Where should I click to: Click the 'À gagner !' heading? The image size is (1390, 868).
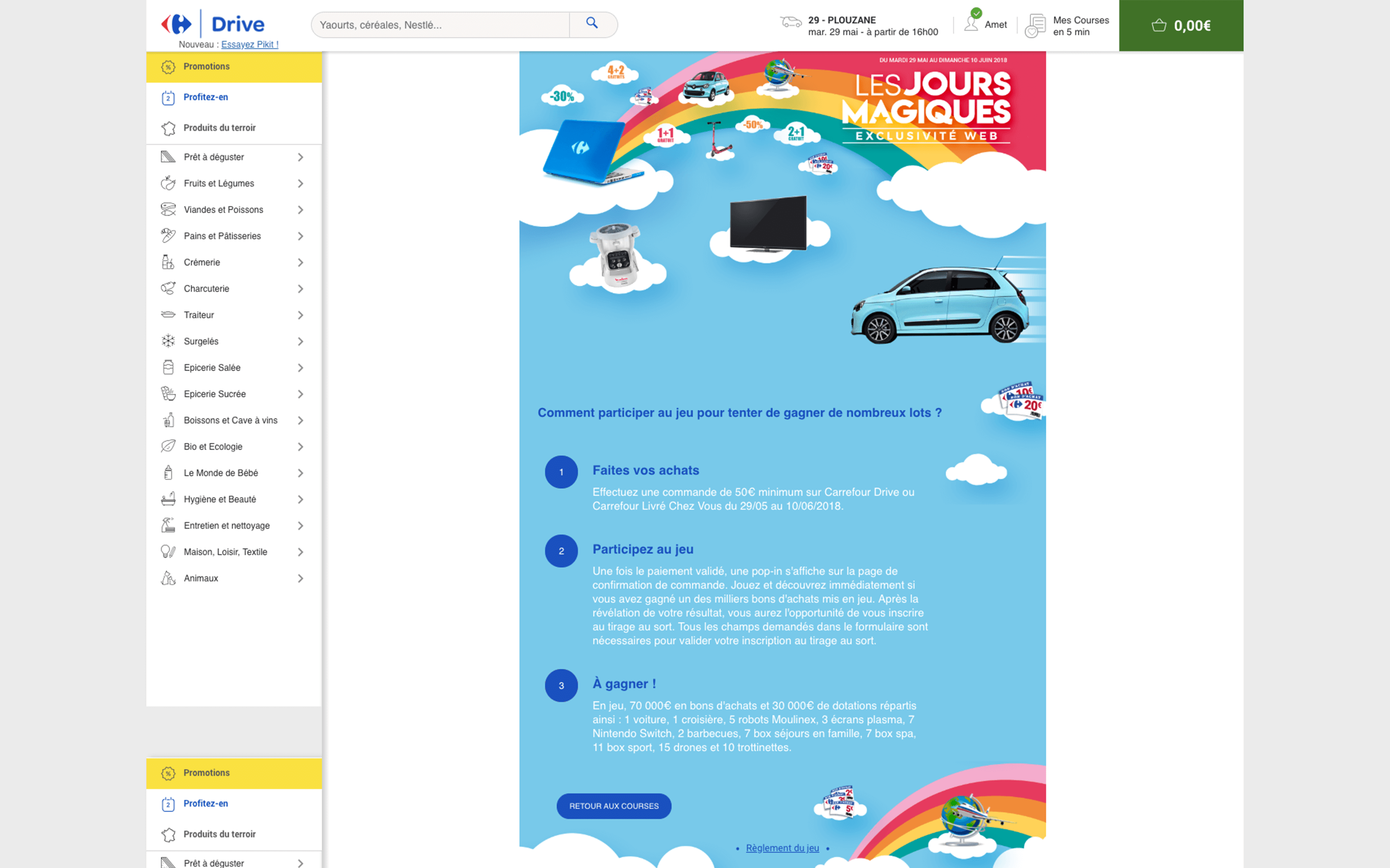click(624, 683)
